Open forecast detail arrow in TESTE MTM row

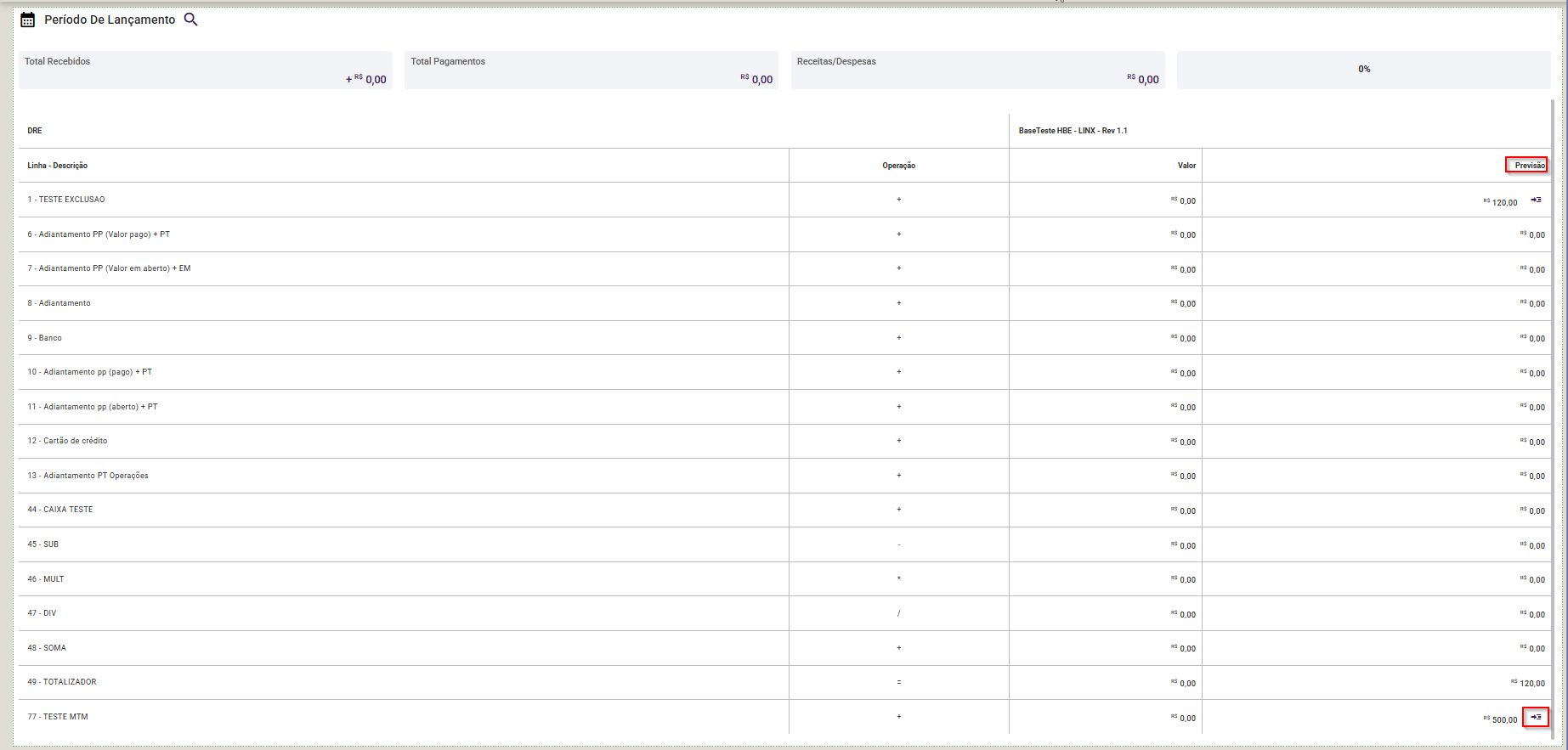1536,717
